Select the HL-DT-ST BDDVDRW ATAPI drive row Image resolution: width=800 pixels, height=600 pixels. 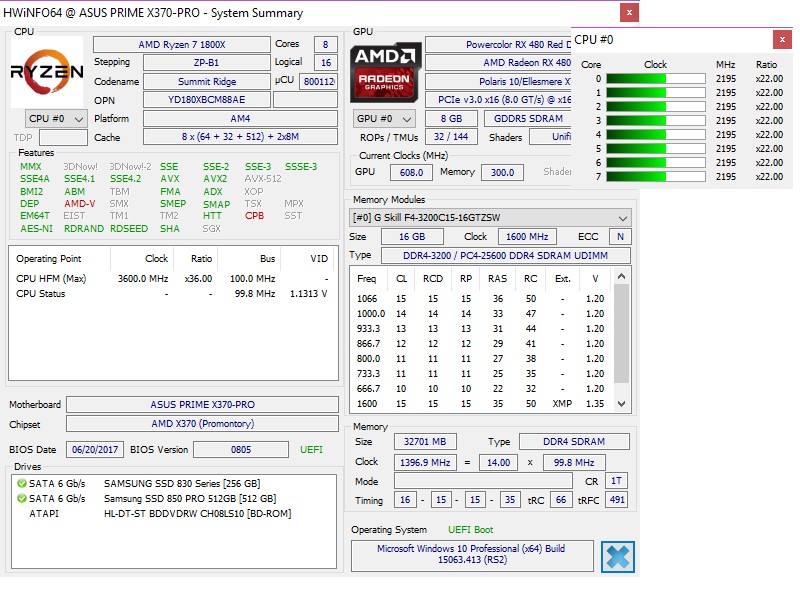[173, 514]
